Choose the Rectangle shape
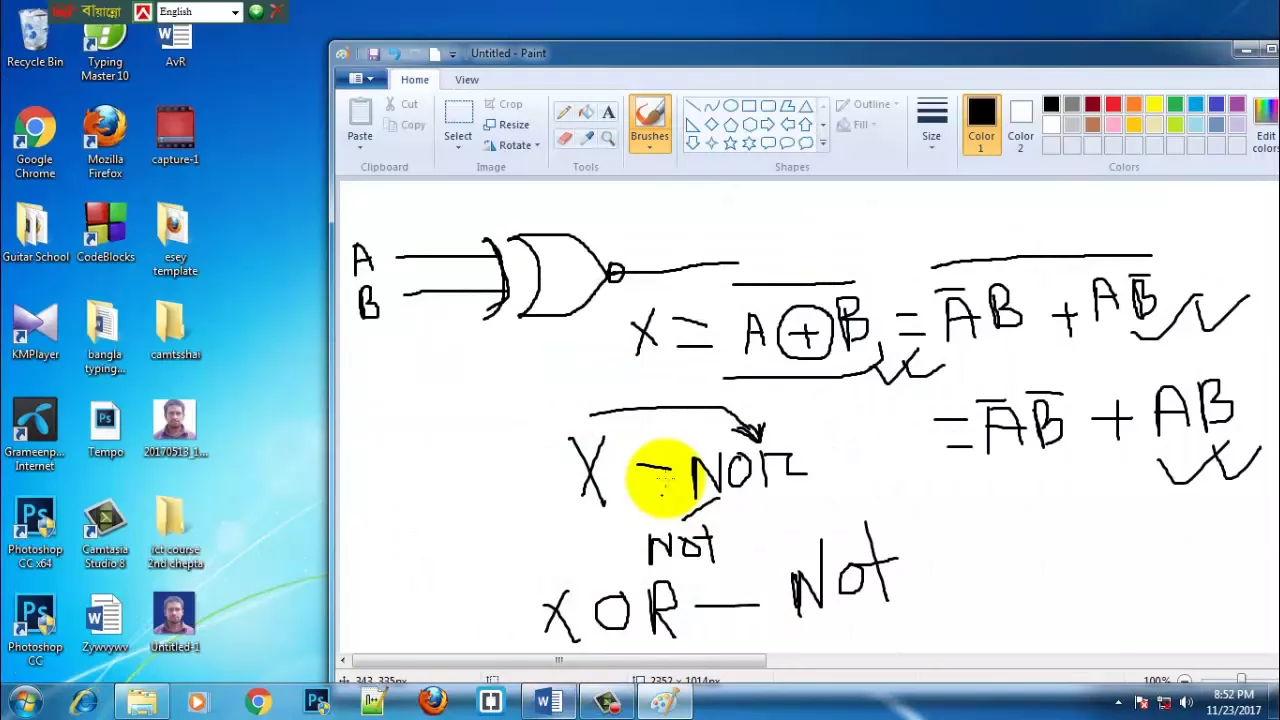The height and width of the screenshot is (720, 1280). pos(749,106)
